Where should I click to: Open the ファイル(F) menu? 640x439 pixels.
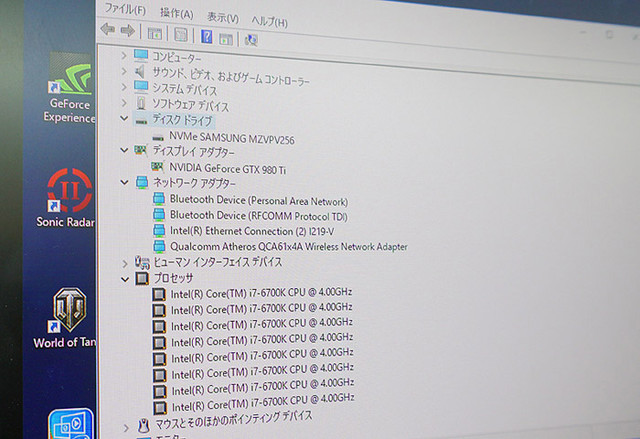pyautogui.click(x=125, y=9)
